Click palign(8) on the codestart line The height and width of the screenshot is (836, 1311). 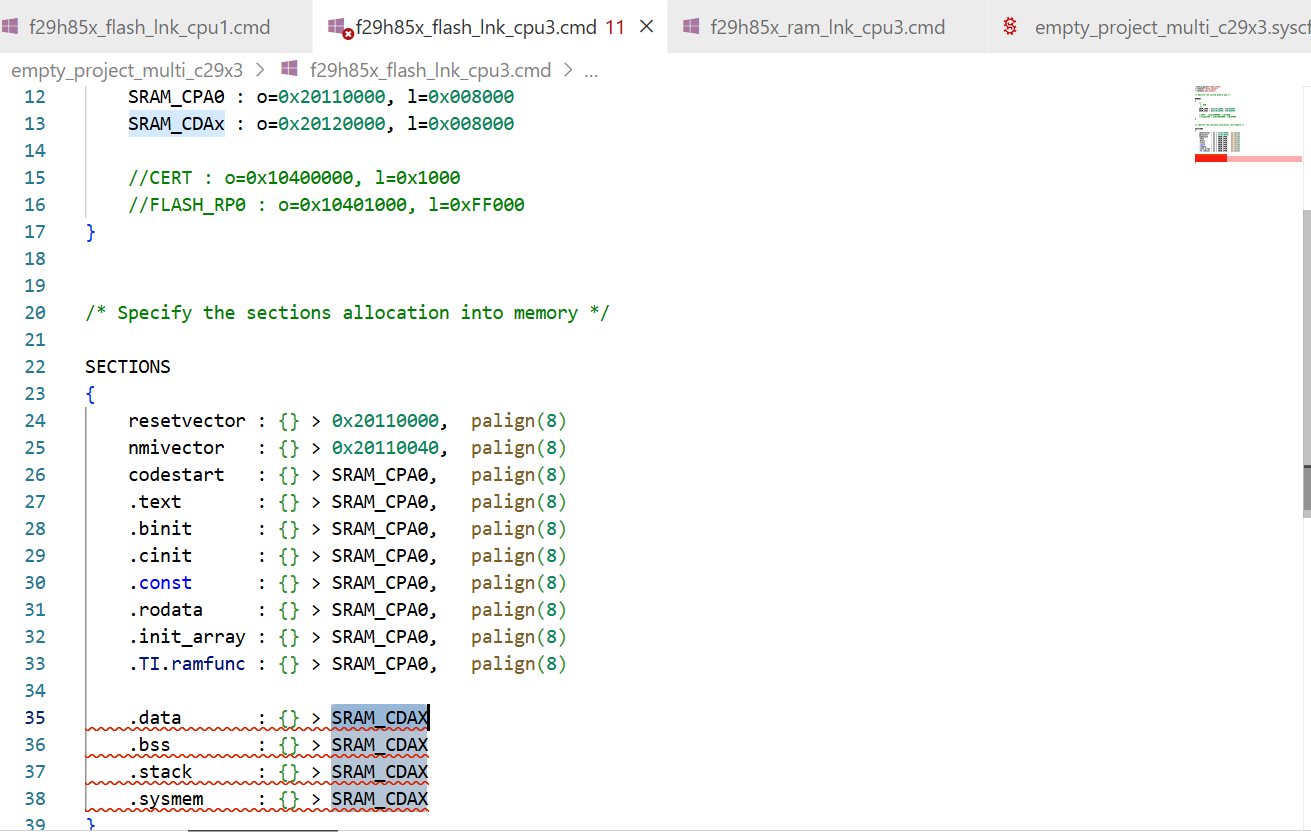[519, 474]
